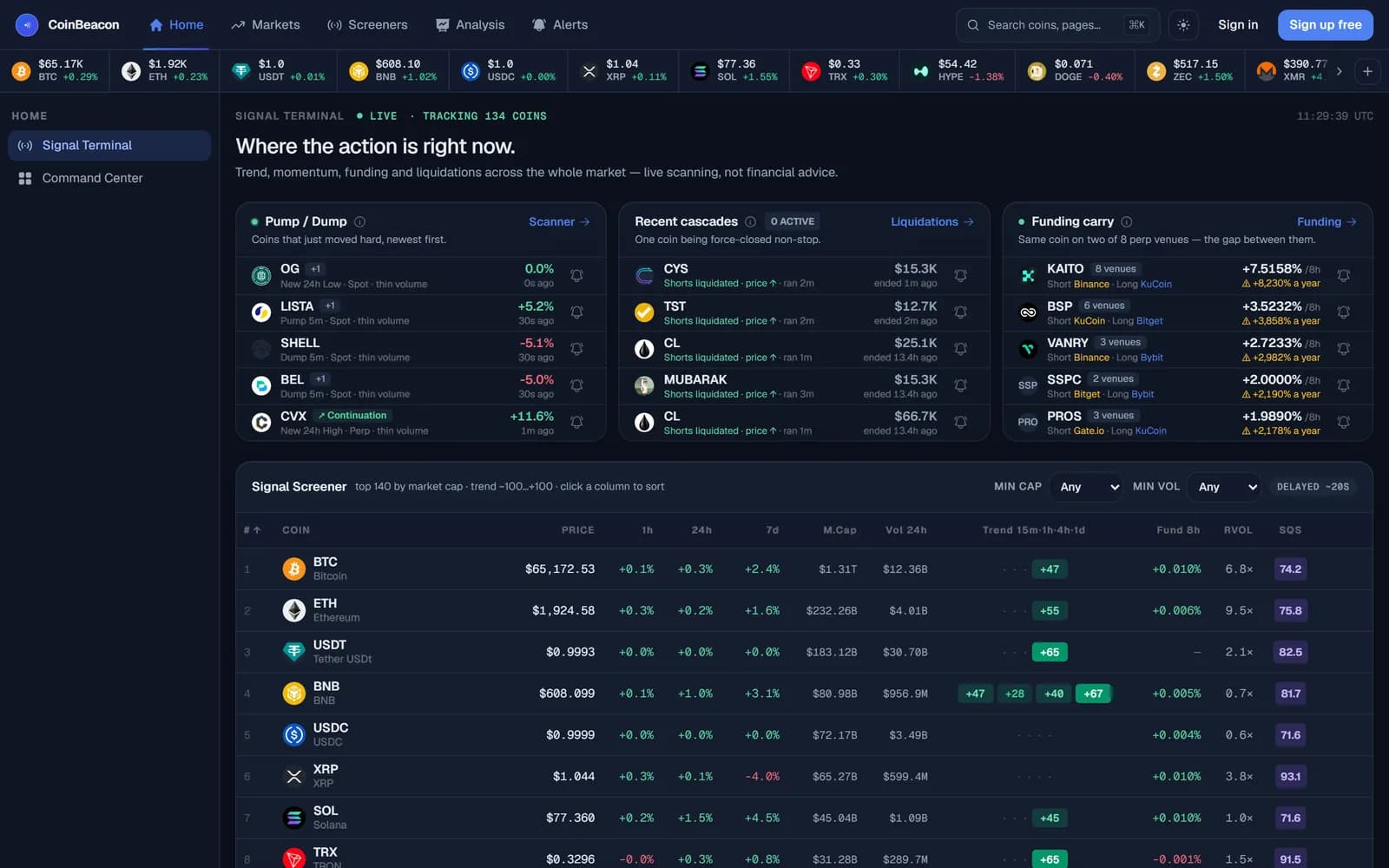The image size is (1389, 868).
Task: Click the BTC 74.2 SQS score badge
Action: coord(1290,569)
